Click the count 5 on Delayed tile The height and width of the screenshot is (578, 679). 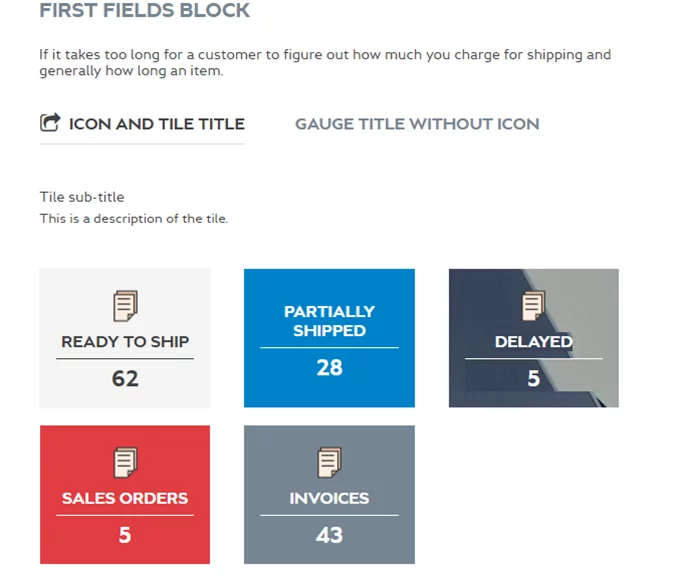[533, 379]
